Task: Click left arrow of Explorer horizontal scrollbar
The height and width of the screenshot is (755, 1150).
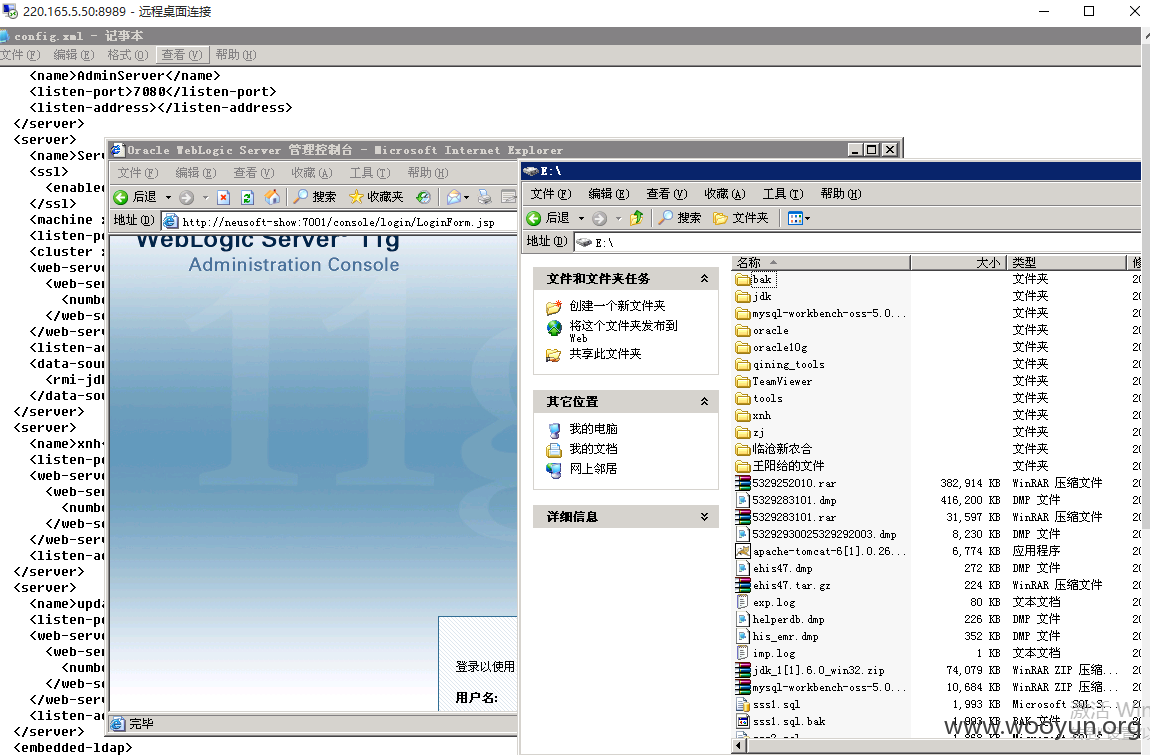Action: pos(739,746)
